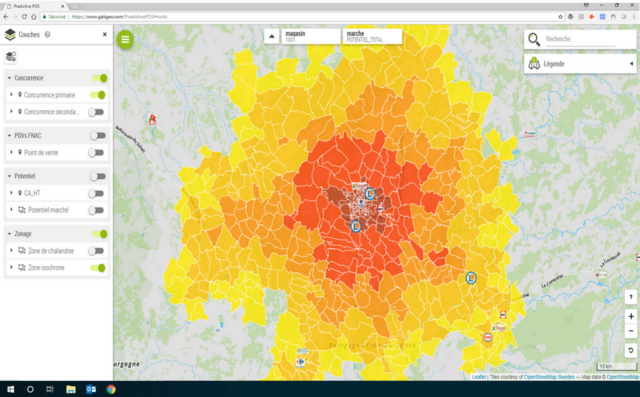
Task: Open a new browser tab
Action: point(75,7)
